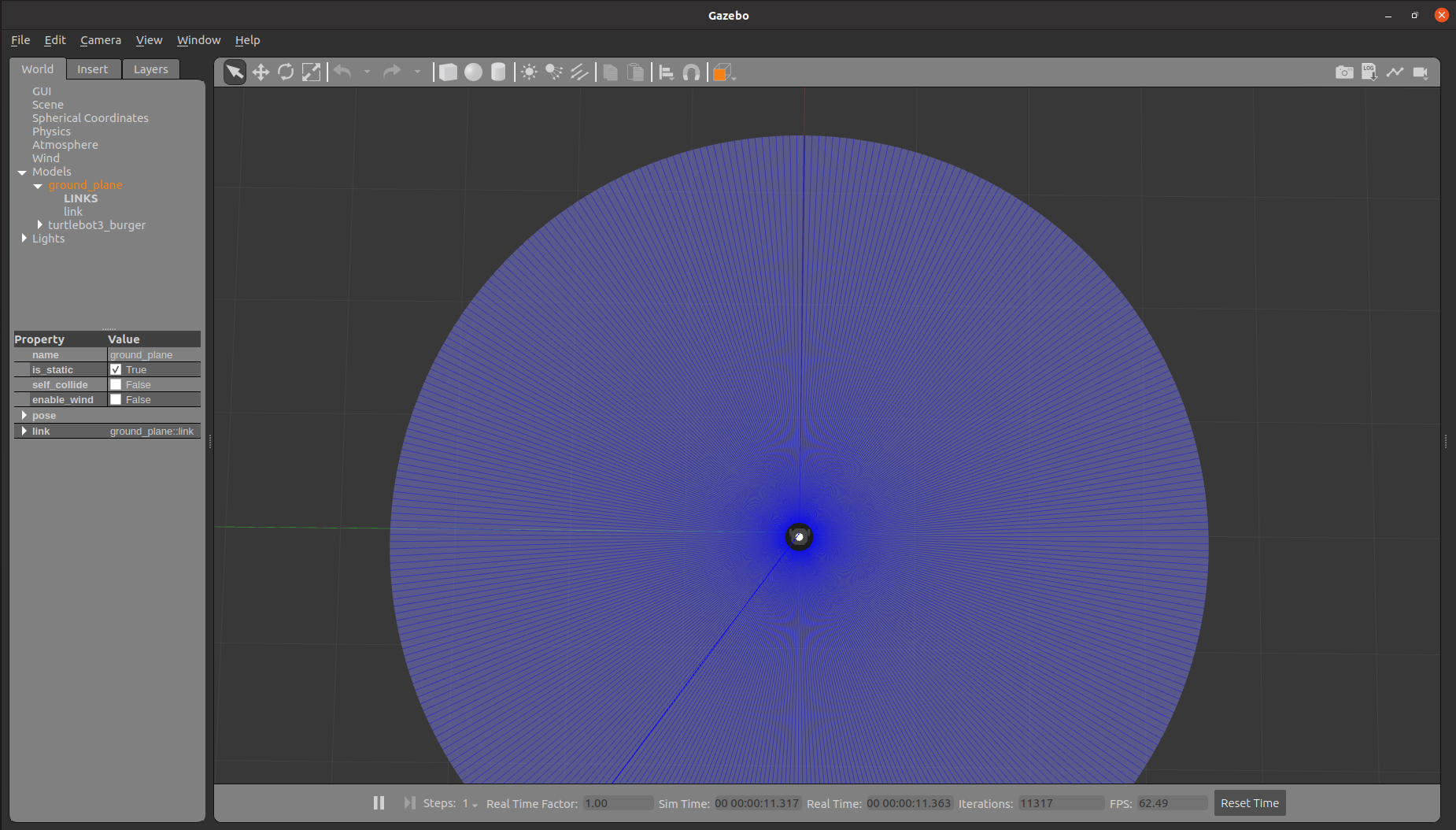Open the data logger icon
The image size is (1456, 830).
(x=1369, y=72)
